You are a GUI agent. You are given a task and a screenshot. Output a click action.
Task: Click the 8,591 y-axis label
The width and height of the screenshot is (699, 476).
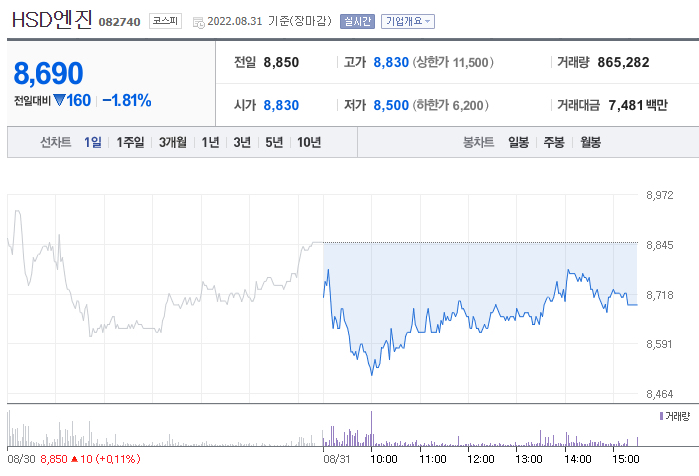(659, 344)
